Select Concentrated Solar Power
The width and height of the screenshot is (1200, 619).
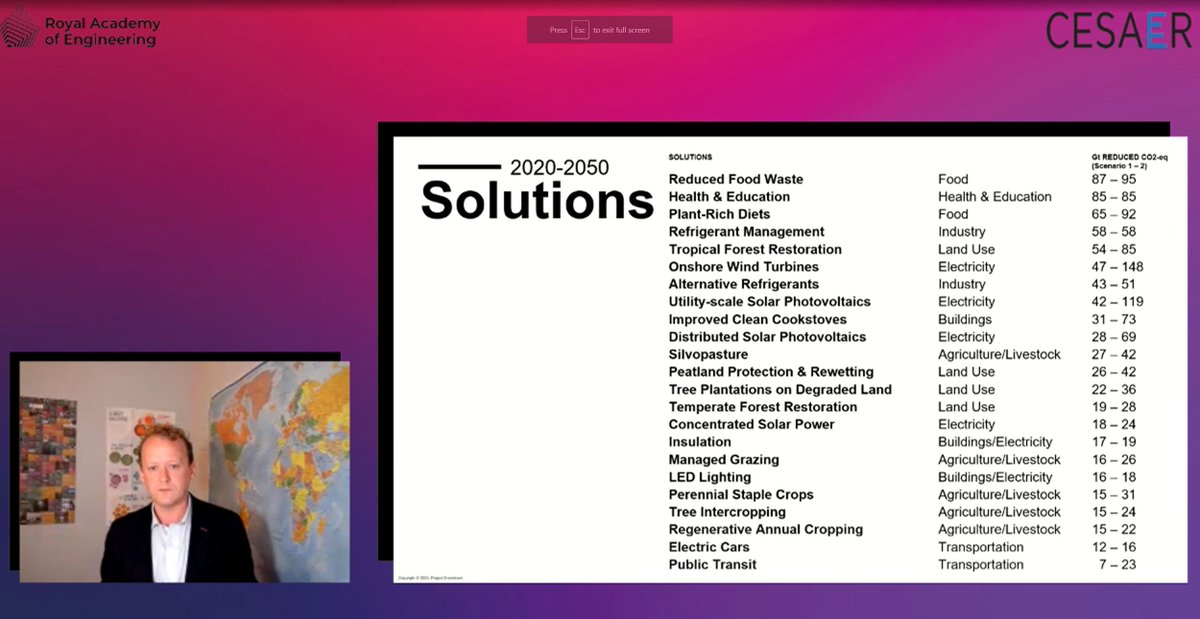coord(751,424)
